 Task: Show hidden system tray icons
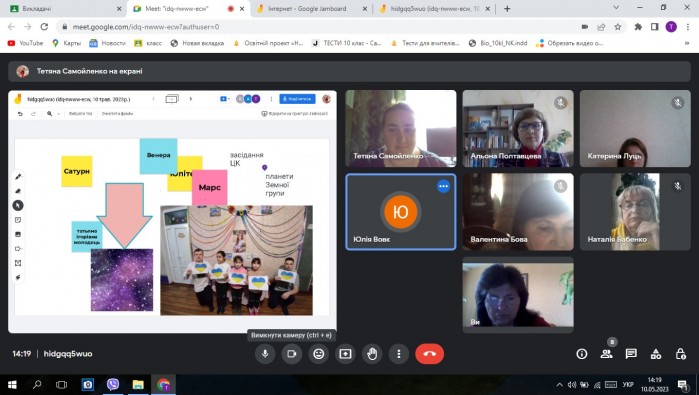coord(559,385)
